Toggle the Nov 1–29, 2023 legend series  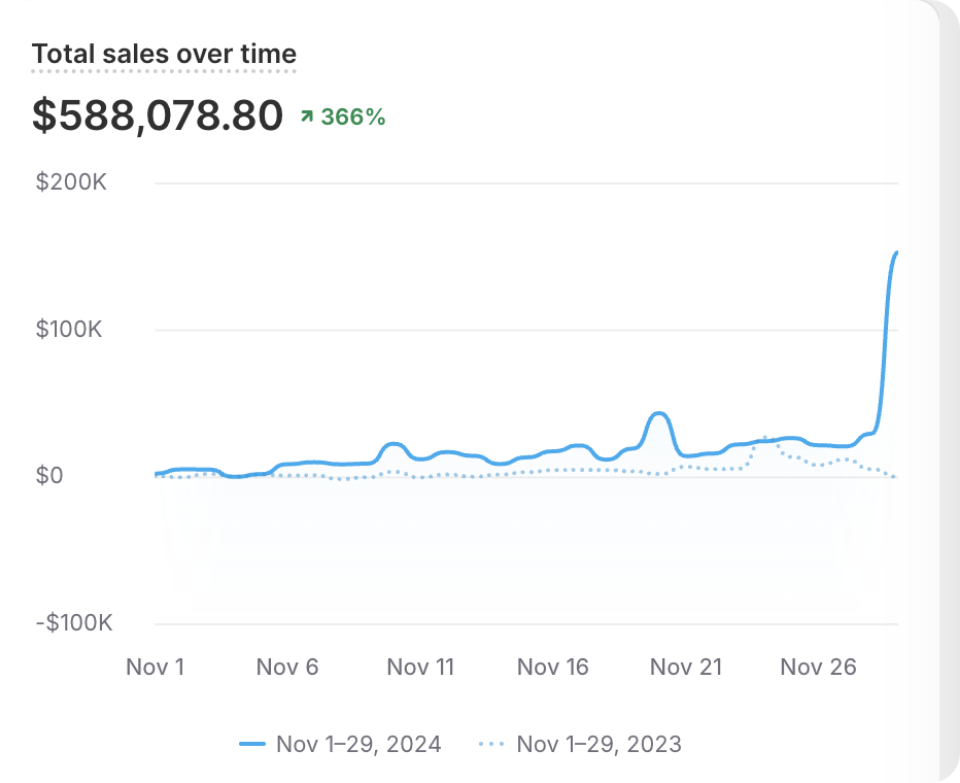click(598, 744)
